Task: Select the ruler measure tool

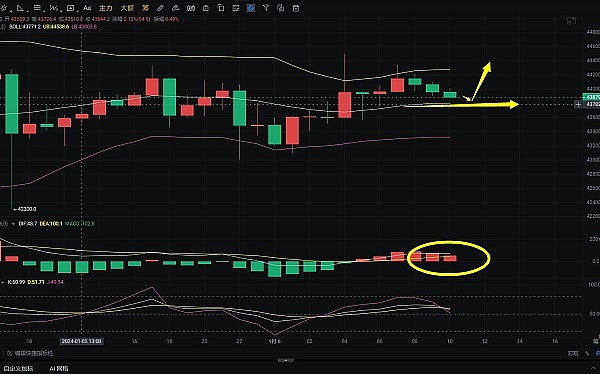Action: point(161,8)
